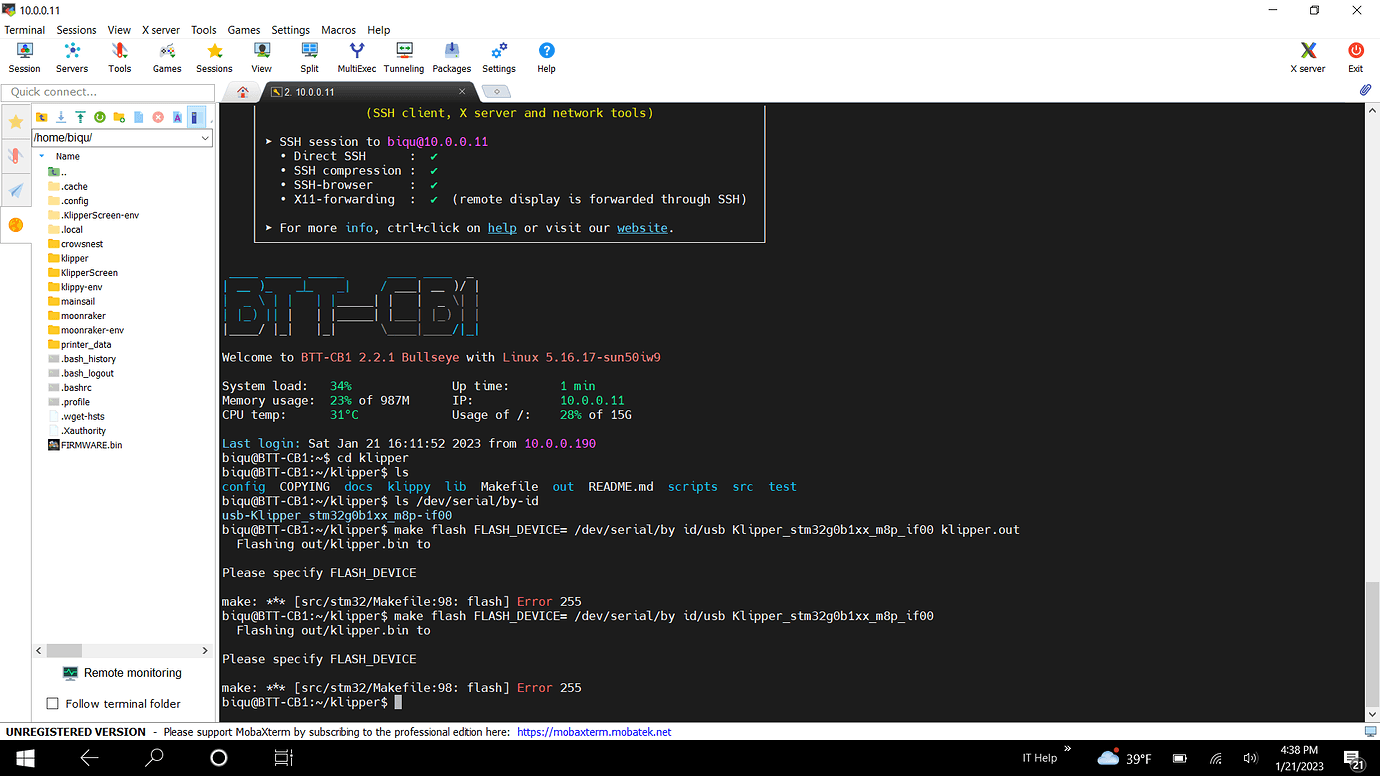
Task: Open the MultiExec toolbar icon
Action: coord(356,56)
